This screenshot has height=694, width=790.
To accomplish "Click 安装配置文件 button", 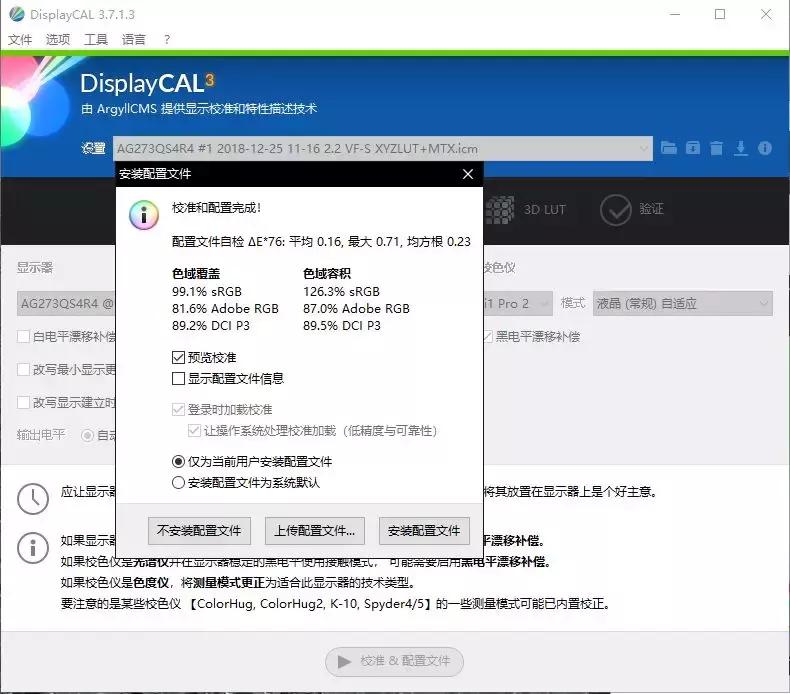I will (424, 531).
